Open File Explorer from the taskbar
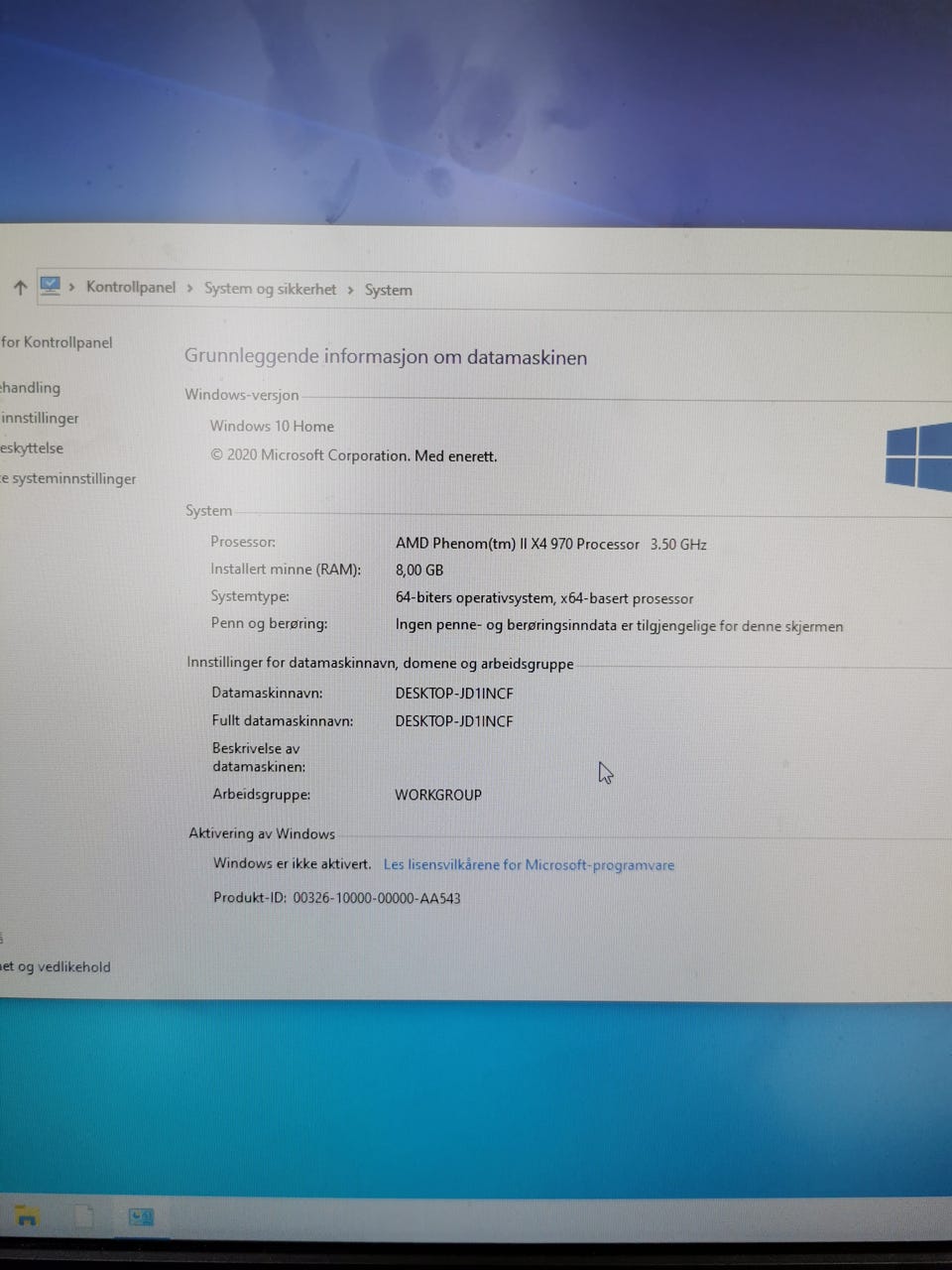This screenshot has height=1270, width=952. click(x=27, y=1216)
